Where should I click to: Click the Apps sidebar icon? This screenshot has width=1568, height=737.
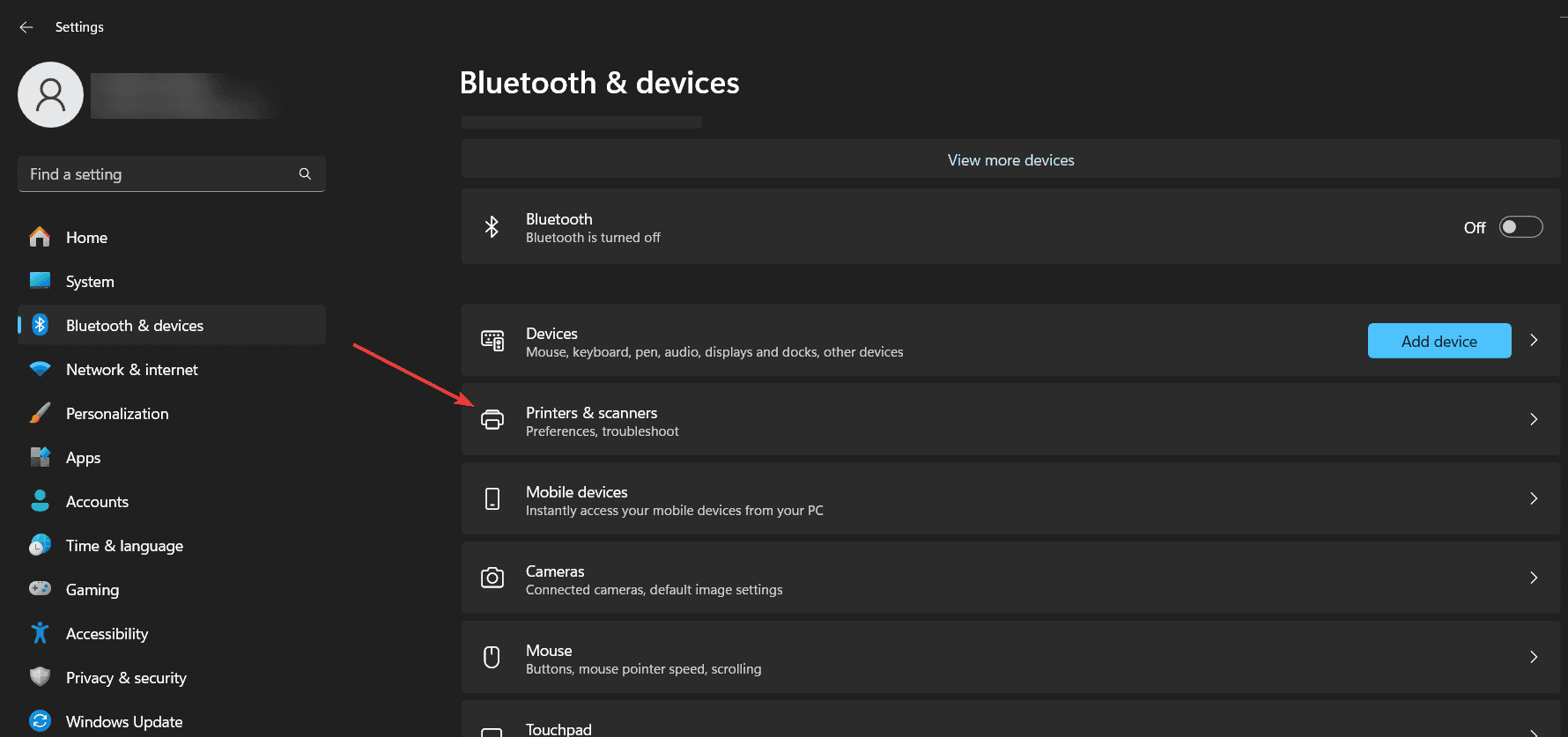(40, 457)
